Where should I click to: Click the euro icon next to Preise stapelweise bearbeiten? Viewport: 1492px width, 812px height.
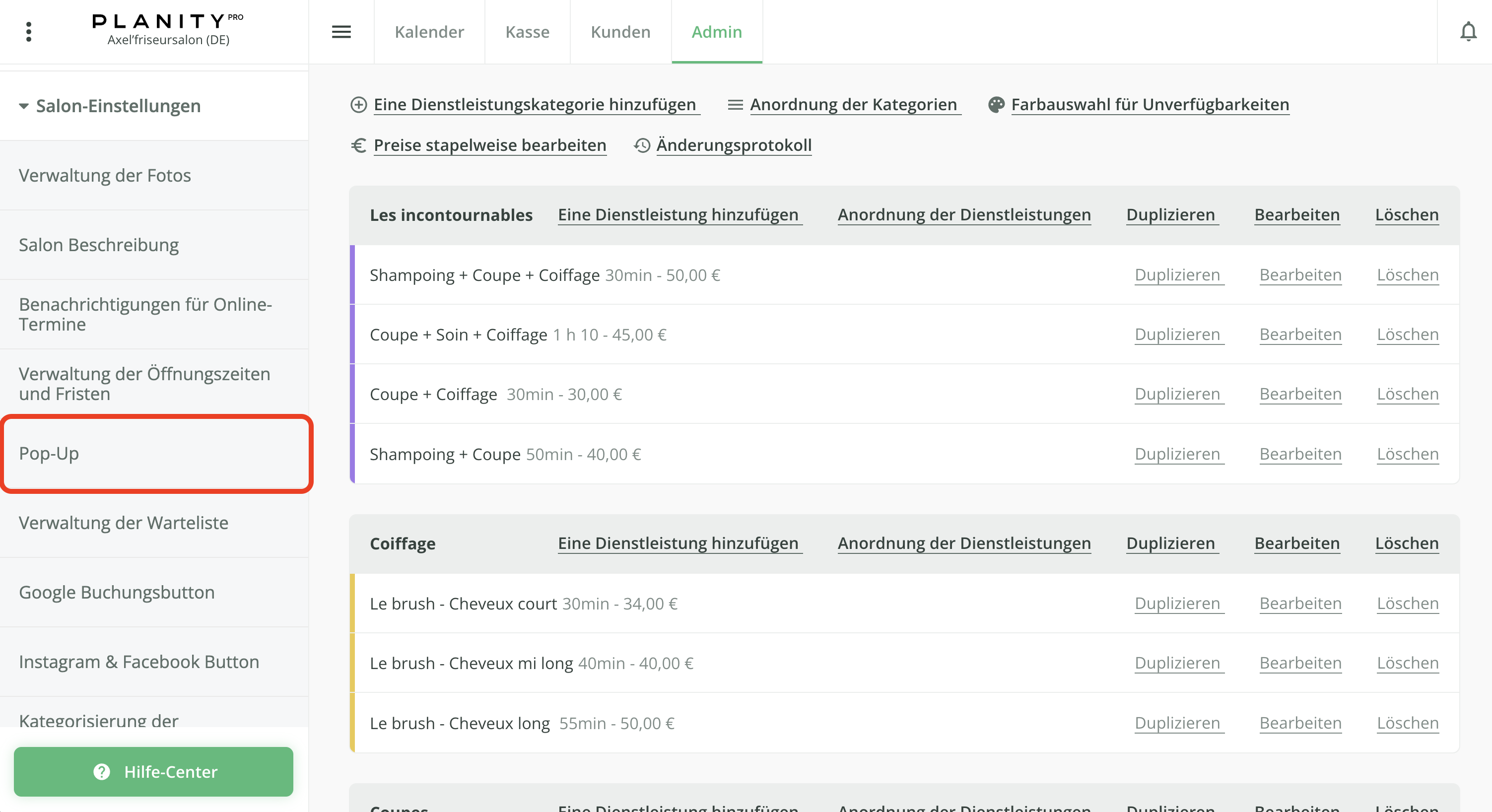[x=358, y=145]
